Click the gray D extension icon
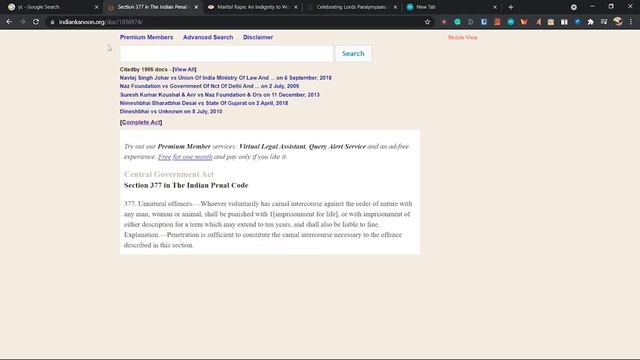Image resolution: width=640 pixels, height=360 pixels. 471,22
